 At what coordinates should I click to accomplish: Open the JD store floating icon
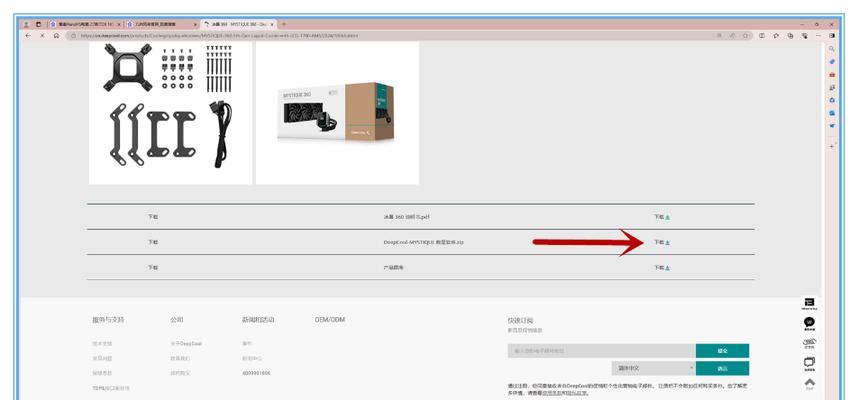pos(809,344)
